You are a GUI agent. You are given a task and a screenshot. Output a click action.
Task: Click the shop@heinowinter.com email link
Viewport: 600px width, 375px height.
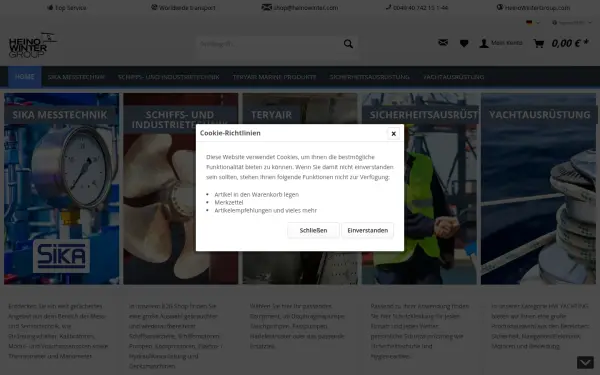[x=300, y=8]
